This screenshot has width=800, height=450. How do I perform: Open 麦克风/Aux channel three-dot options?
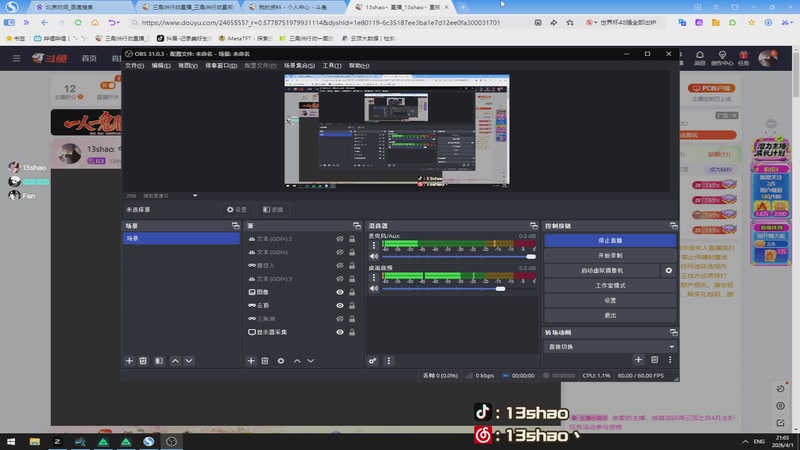(x=373, y=245)
